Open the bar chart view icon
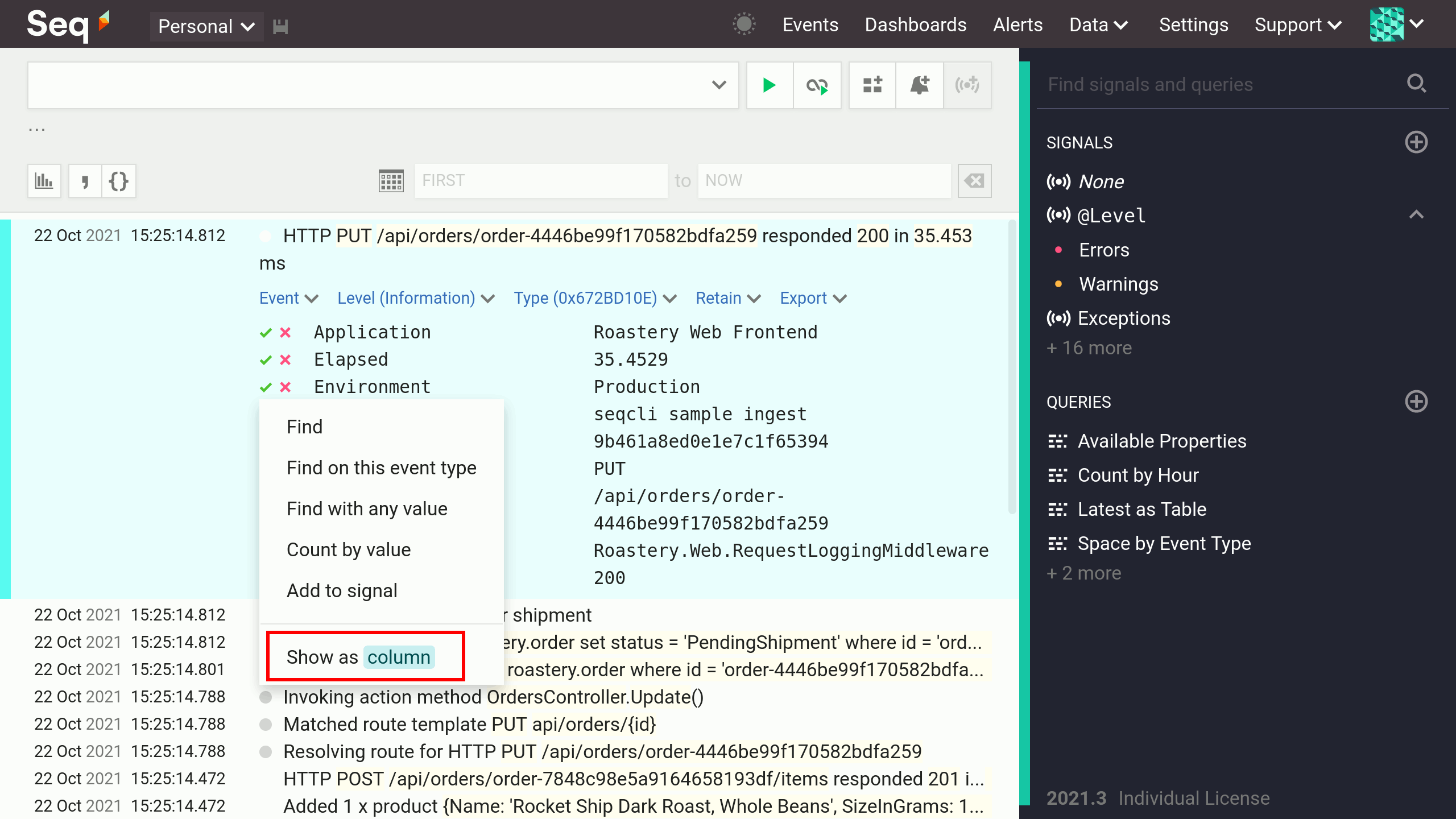 tap(44, 181)
